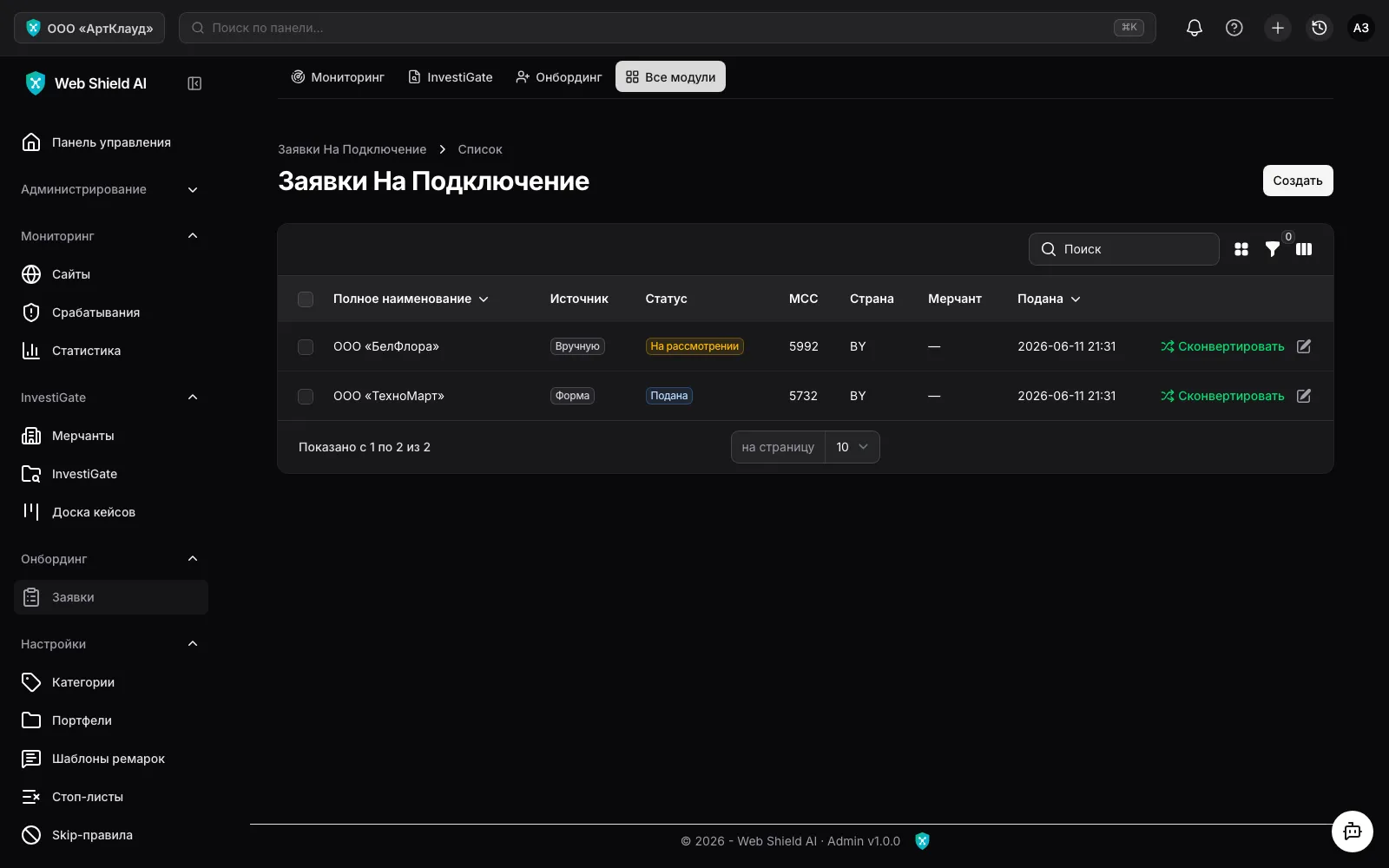
Task: Convert the ООО «ТехноМарт» application
Action: coord(1222,396)
